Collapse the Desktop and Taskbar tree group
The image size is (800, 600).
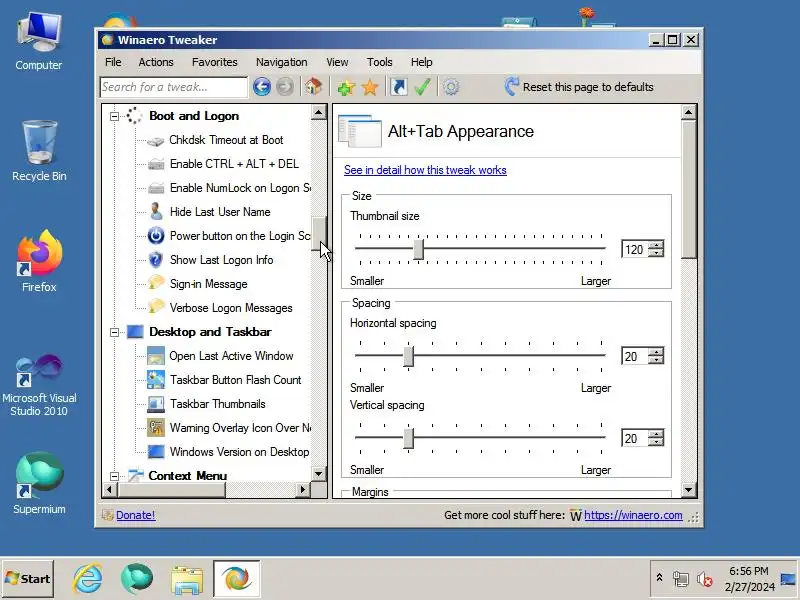coord(115,333)
